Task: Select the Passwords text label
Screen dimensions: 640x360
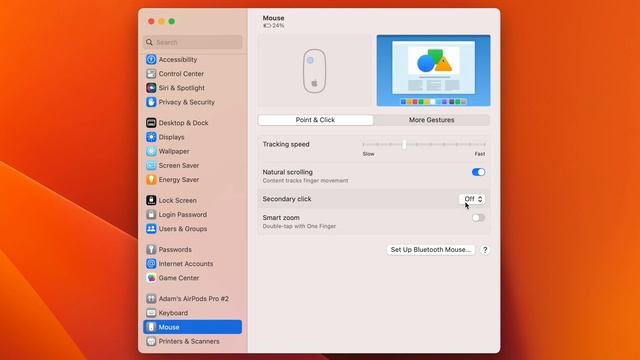Action: click(x=175, y=249)
